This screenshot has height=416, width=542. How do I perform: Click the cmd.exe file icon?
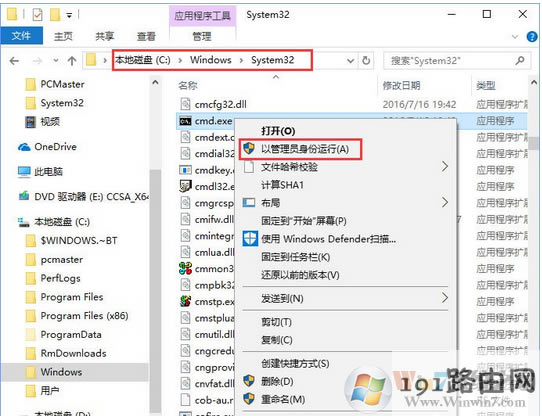(185, 121)
